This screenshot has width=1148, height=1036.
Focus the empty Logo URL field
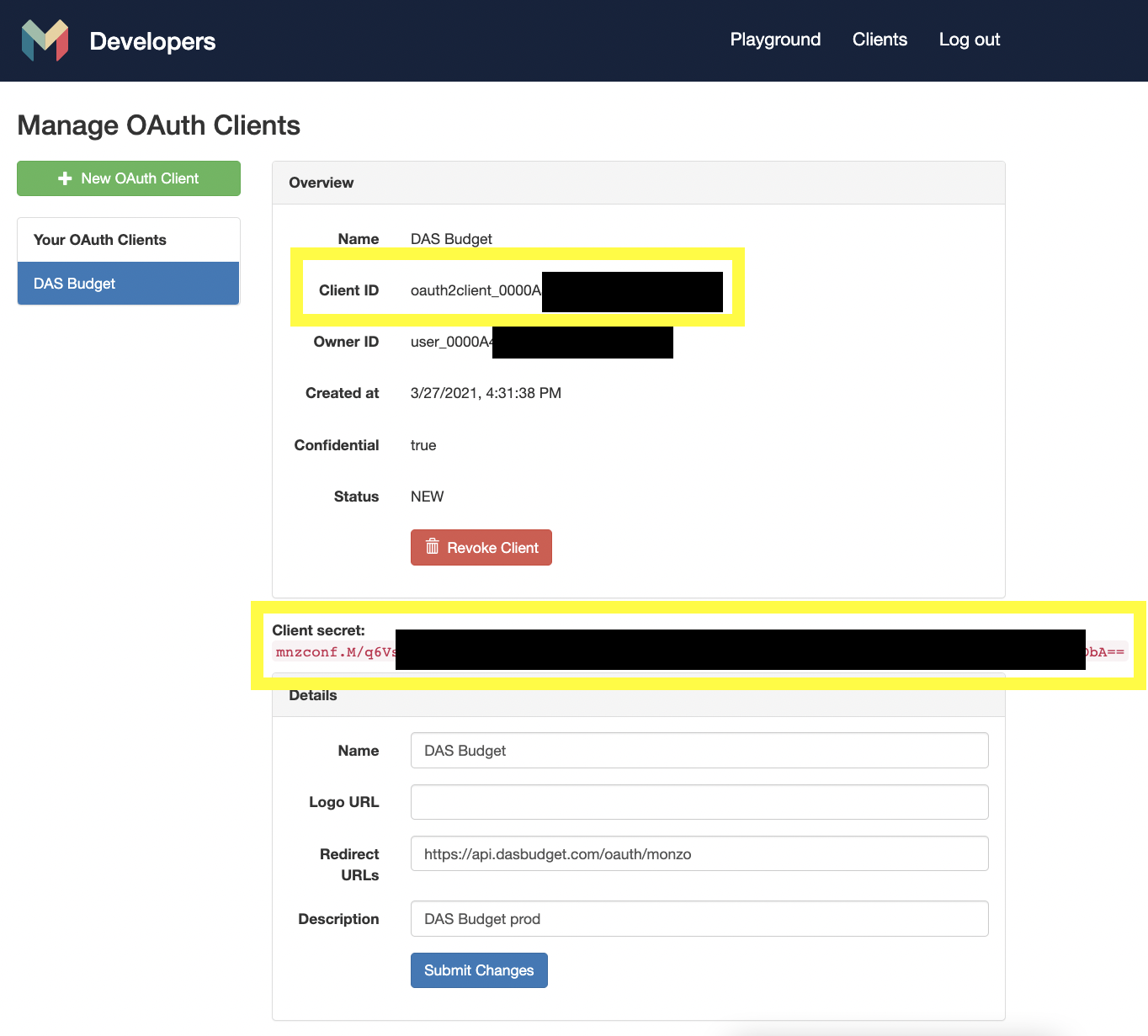699,802
